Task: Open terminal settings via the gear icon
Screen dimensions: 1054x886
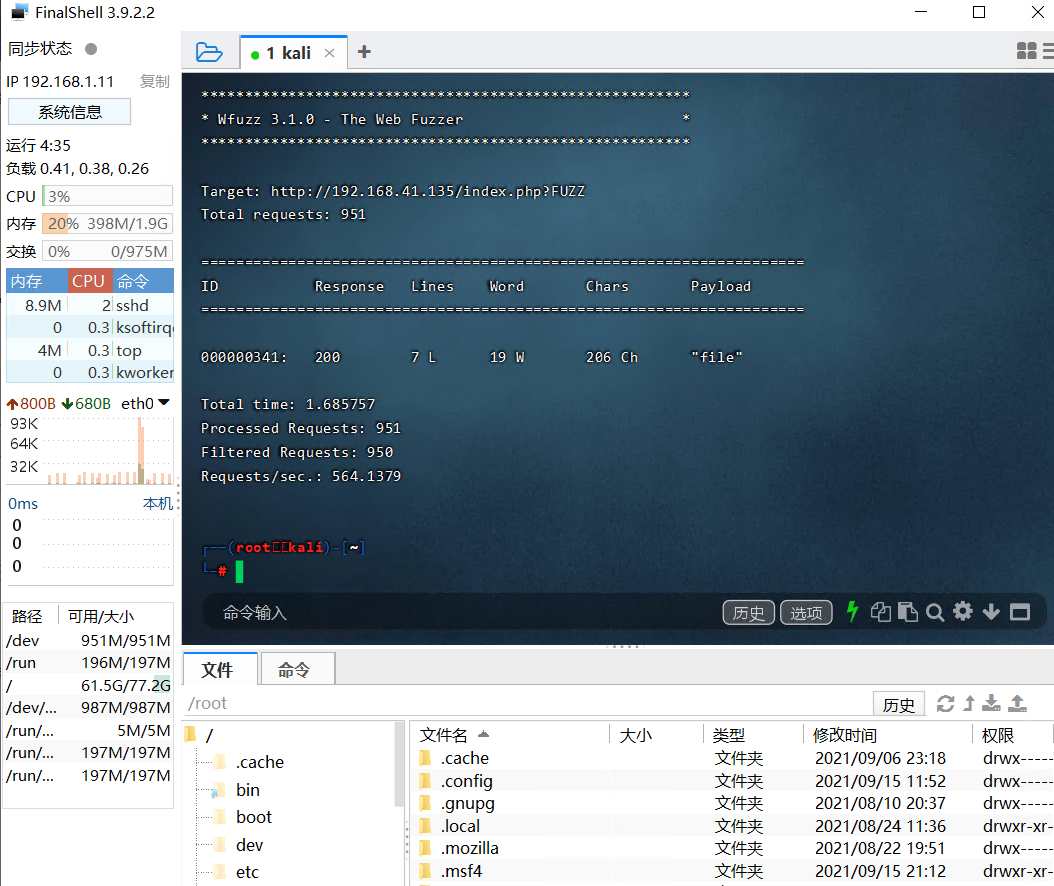Action: point(962,611)
